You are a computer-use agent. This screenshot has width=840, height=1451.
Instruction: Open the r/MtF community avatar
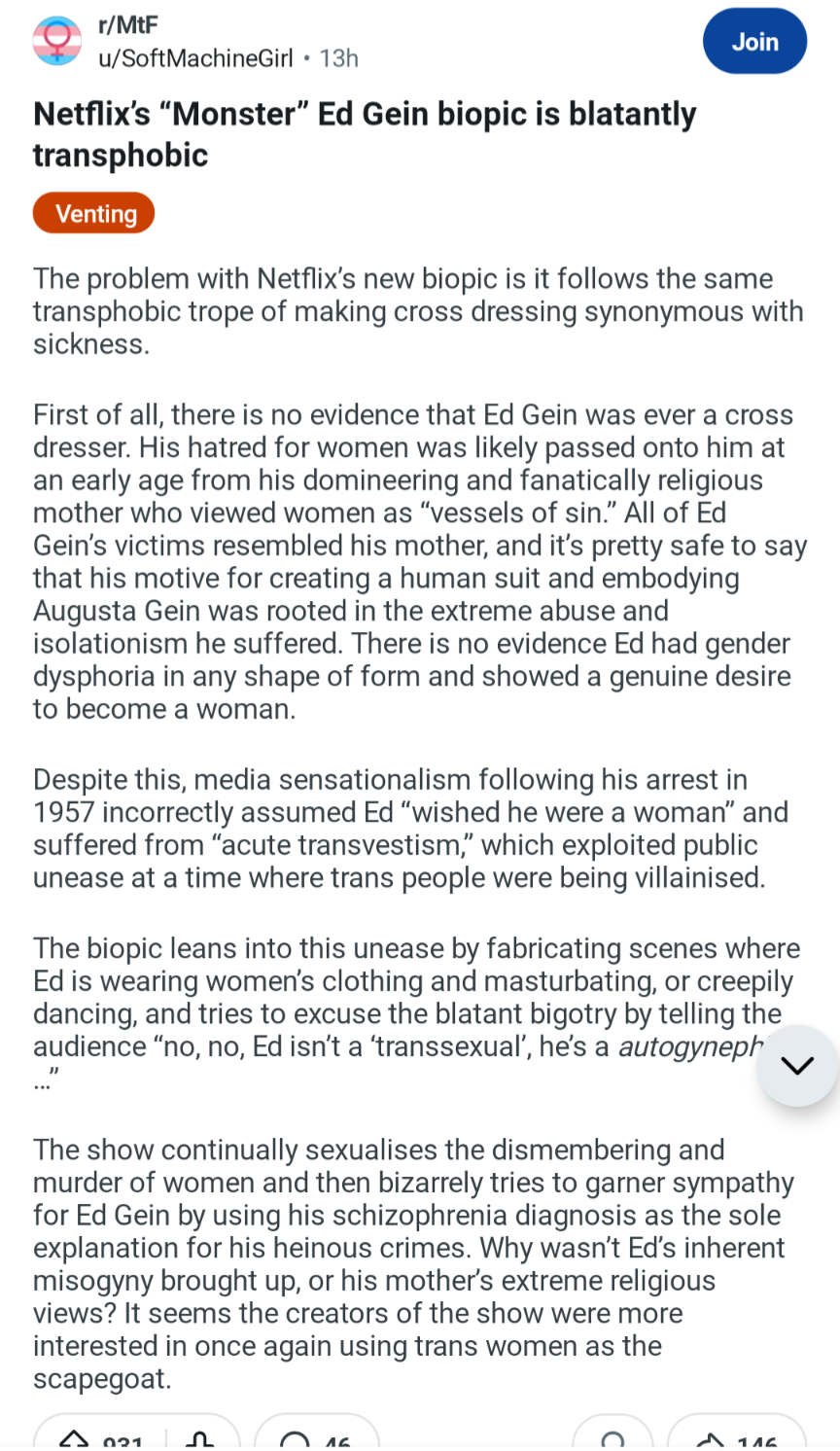(x=57, y=41)
